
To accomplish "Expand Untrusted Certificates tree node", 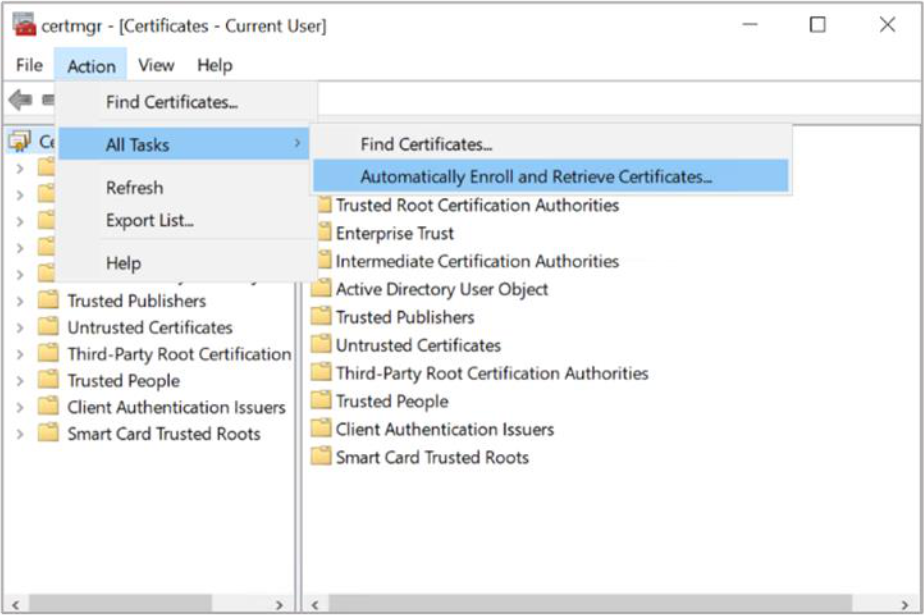I will click(x=20, y=328).
